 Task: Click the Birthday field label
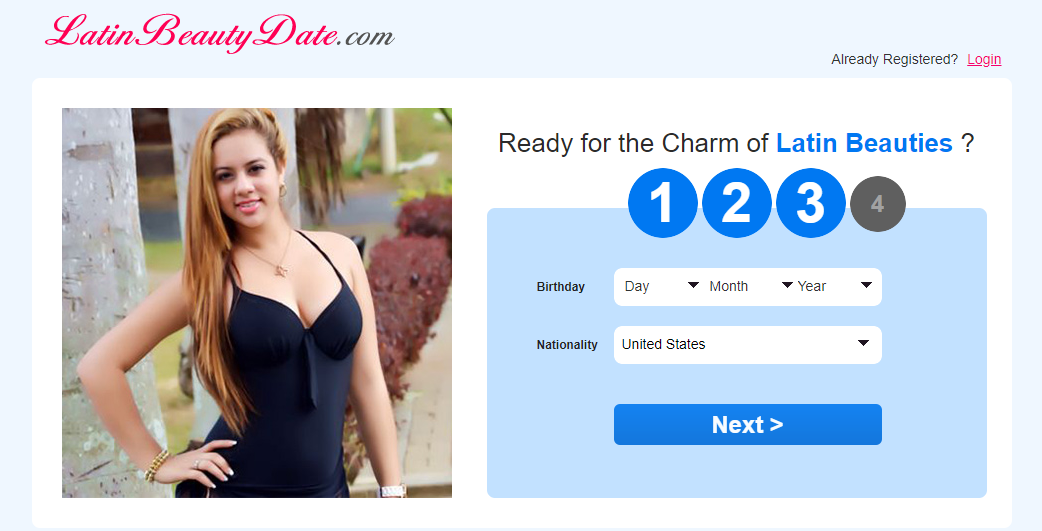pos(560,287)
